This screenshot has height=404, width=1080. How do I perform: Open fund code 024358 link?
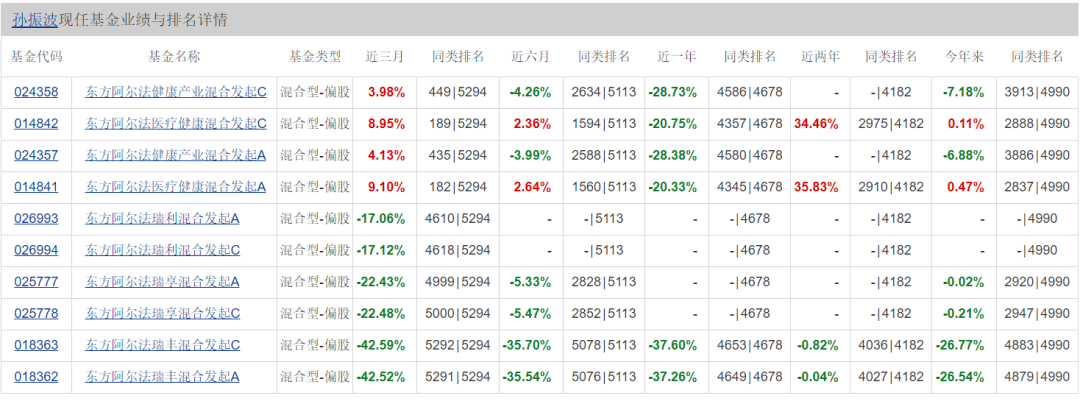point(36,92)
